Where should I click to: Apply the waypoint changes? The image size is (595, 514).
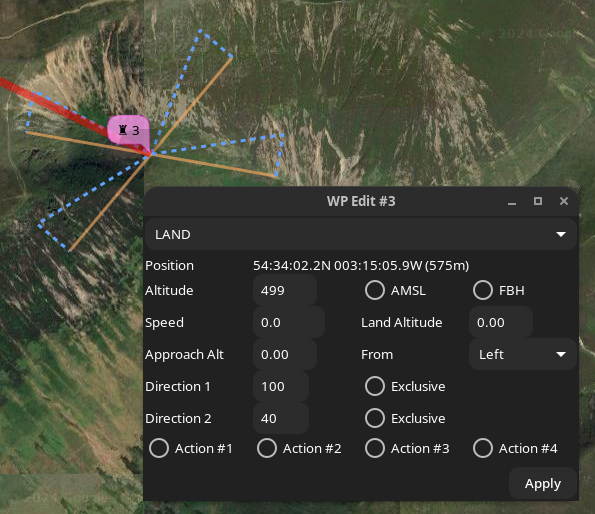pos(543,483)
